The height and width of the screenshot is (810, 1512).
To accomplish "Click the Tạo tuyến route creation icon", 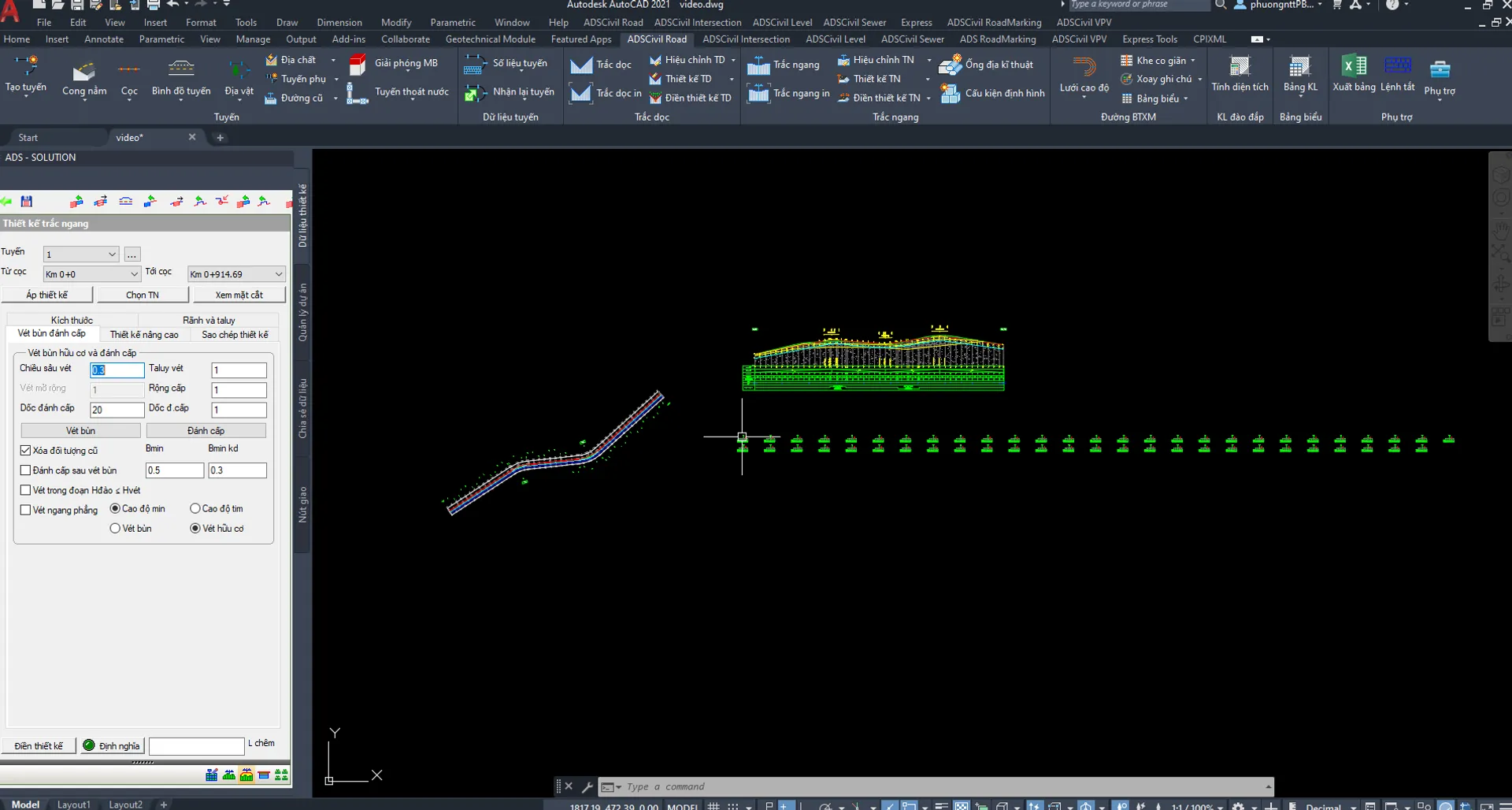I will click(x=26, y=67).
